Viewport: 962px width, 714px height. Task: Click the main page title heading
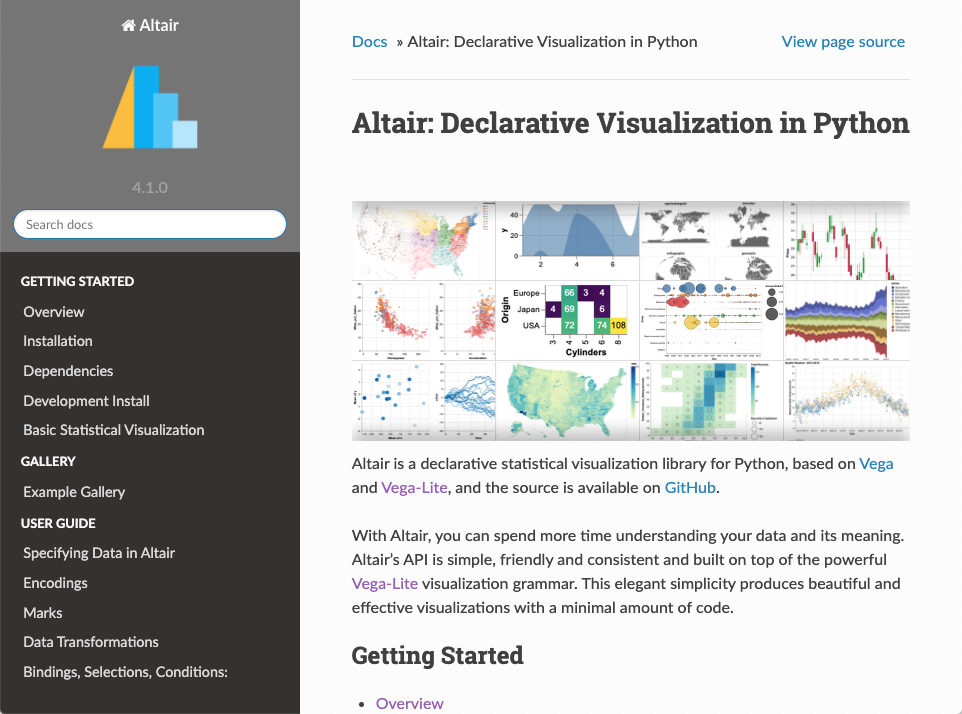(631, 123)
